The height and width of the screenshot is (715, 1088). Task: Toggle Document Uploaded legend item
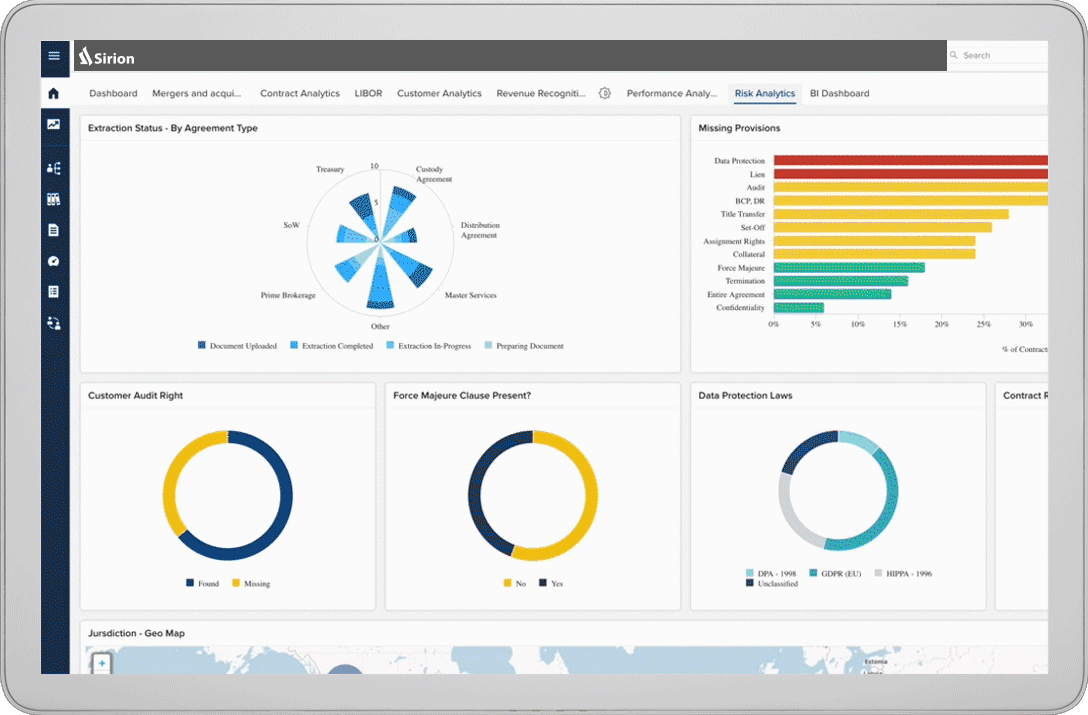click(238, 346)
